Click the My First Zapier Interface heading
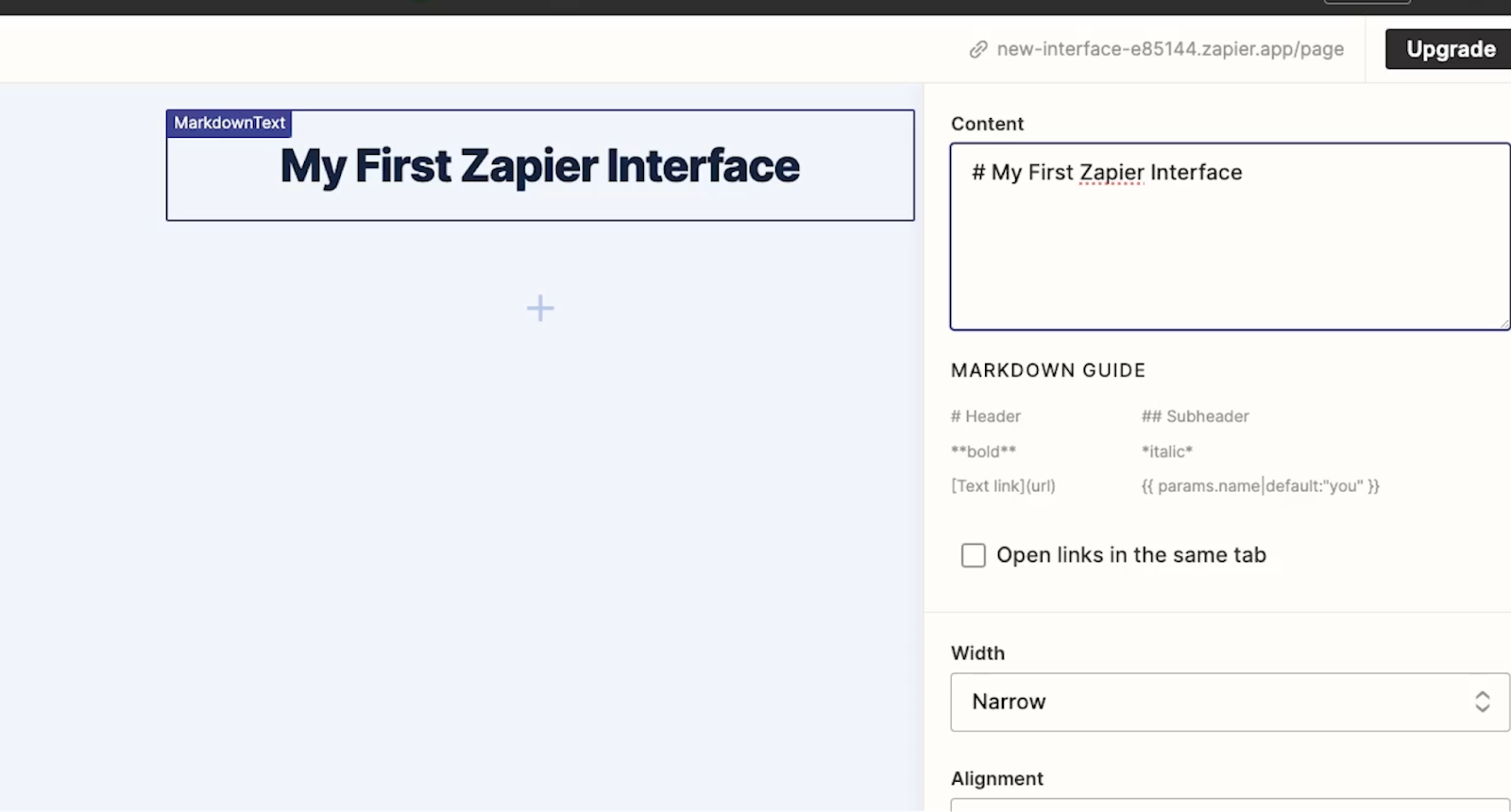Screen dimensions: 1511x812 coord(540,166)
